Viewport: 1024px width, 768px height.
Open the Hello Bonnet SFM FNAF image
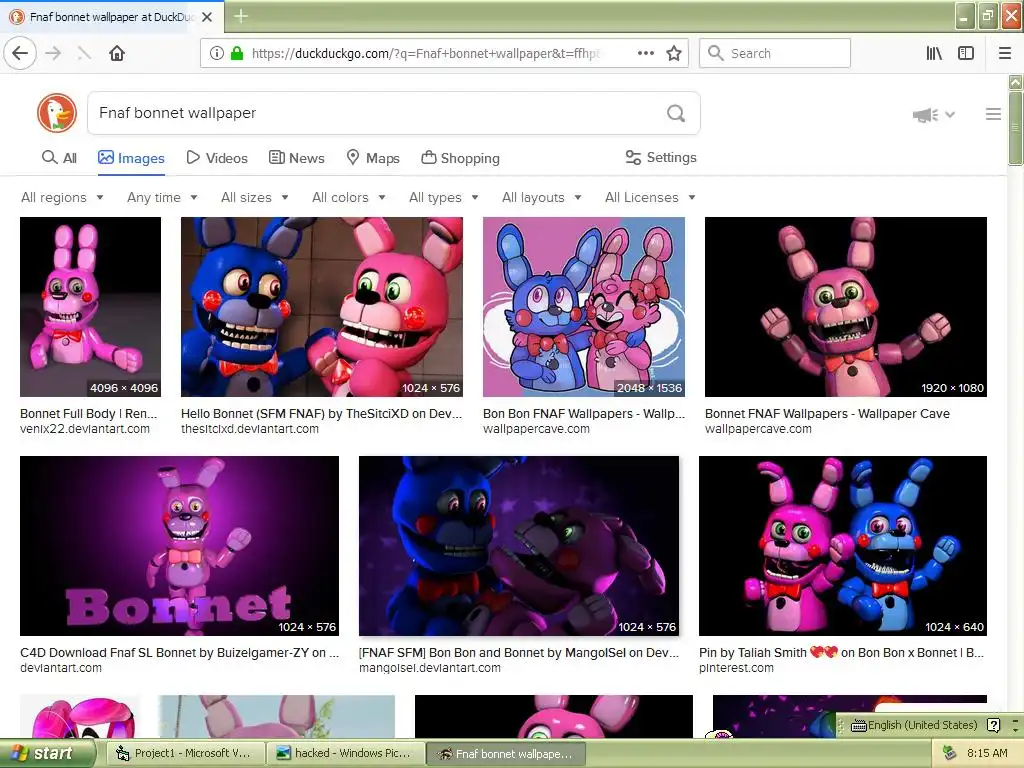tap(322, 307)
